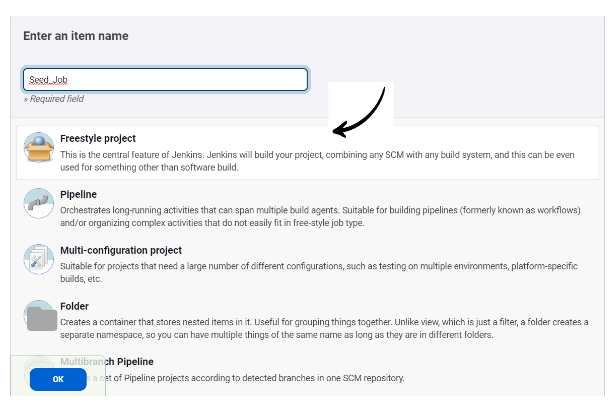The width and height of the screenshot is (616, 408).
Task: Click the gray Folder icon
Action: [41, 317]
